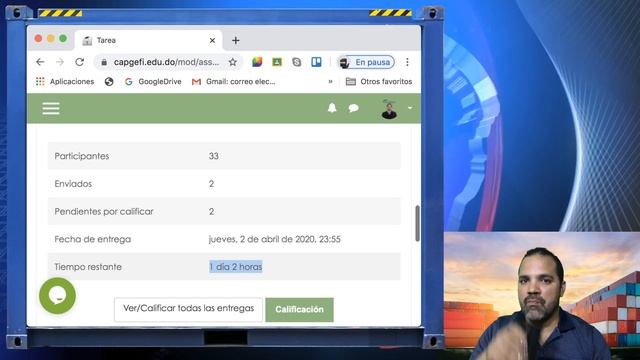
Task: Click the green classroom extension icon
Action: click(277, 62)
